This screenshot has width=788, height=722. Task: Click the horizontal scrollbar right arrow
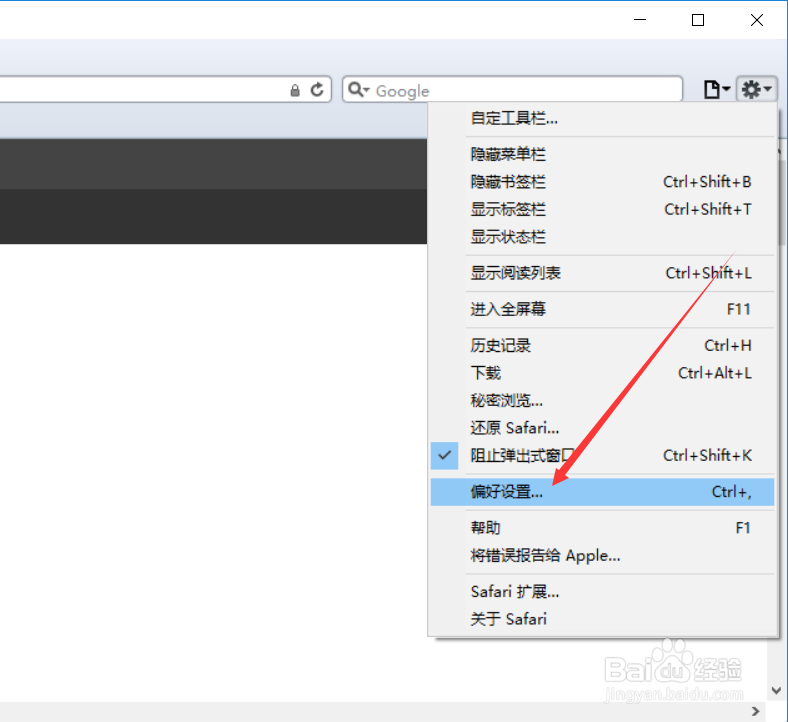[x=755, y=711]
